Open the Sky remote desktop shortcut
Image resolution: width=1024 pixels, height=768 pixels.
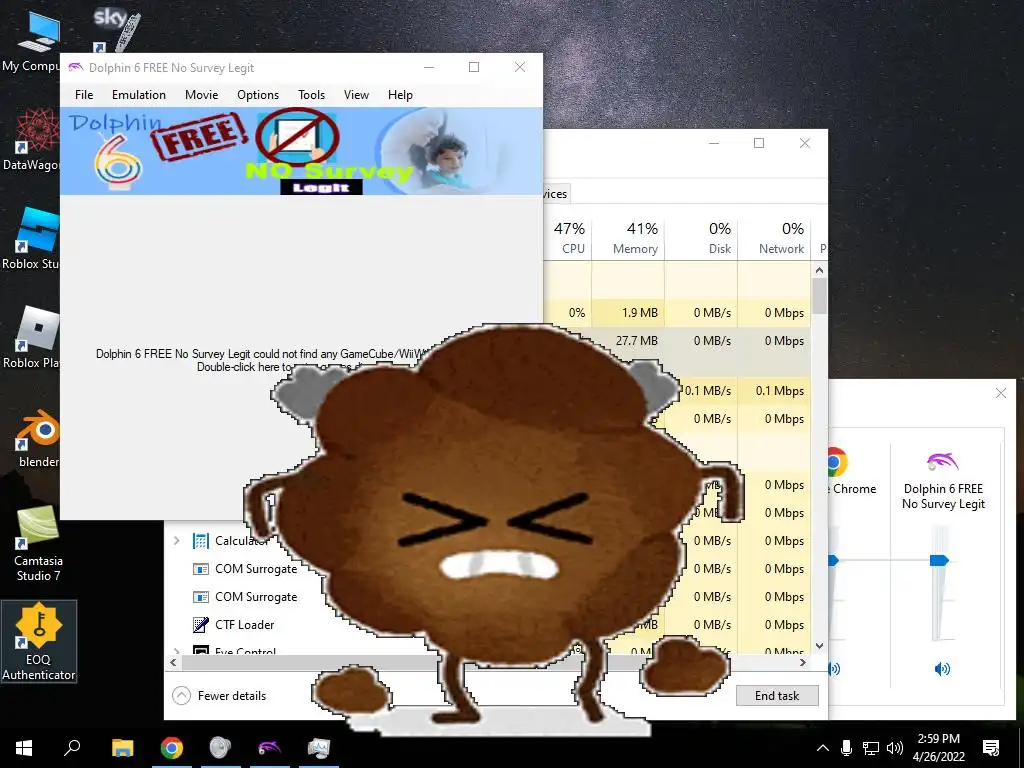click(x=115, y=29)
